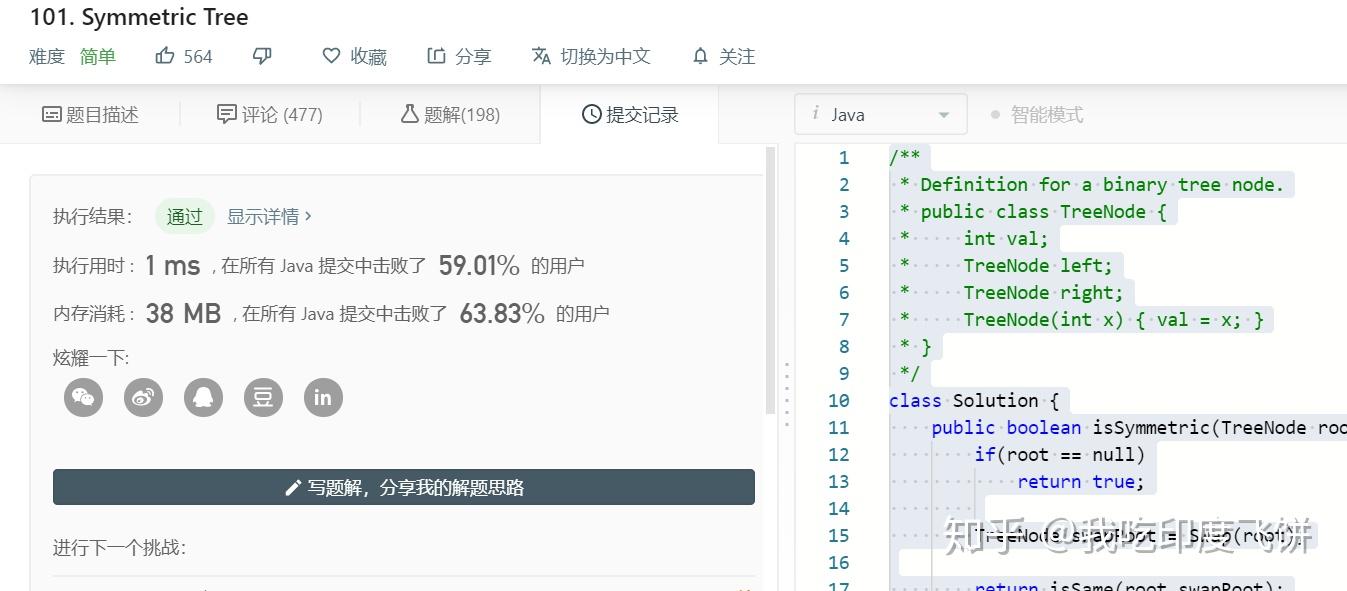Click the thumbs-down dislike icon
Viewport: 1347px width, 591px height.
click(x=261, y=56)
